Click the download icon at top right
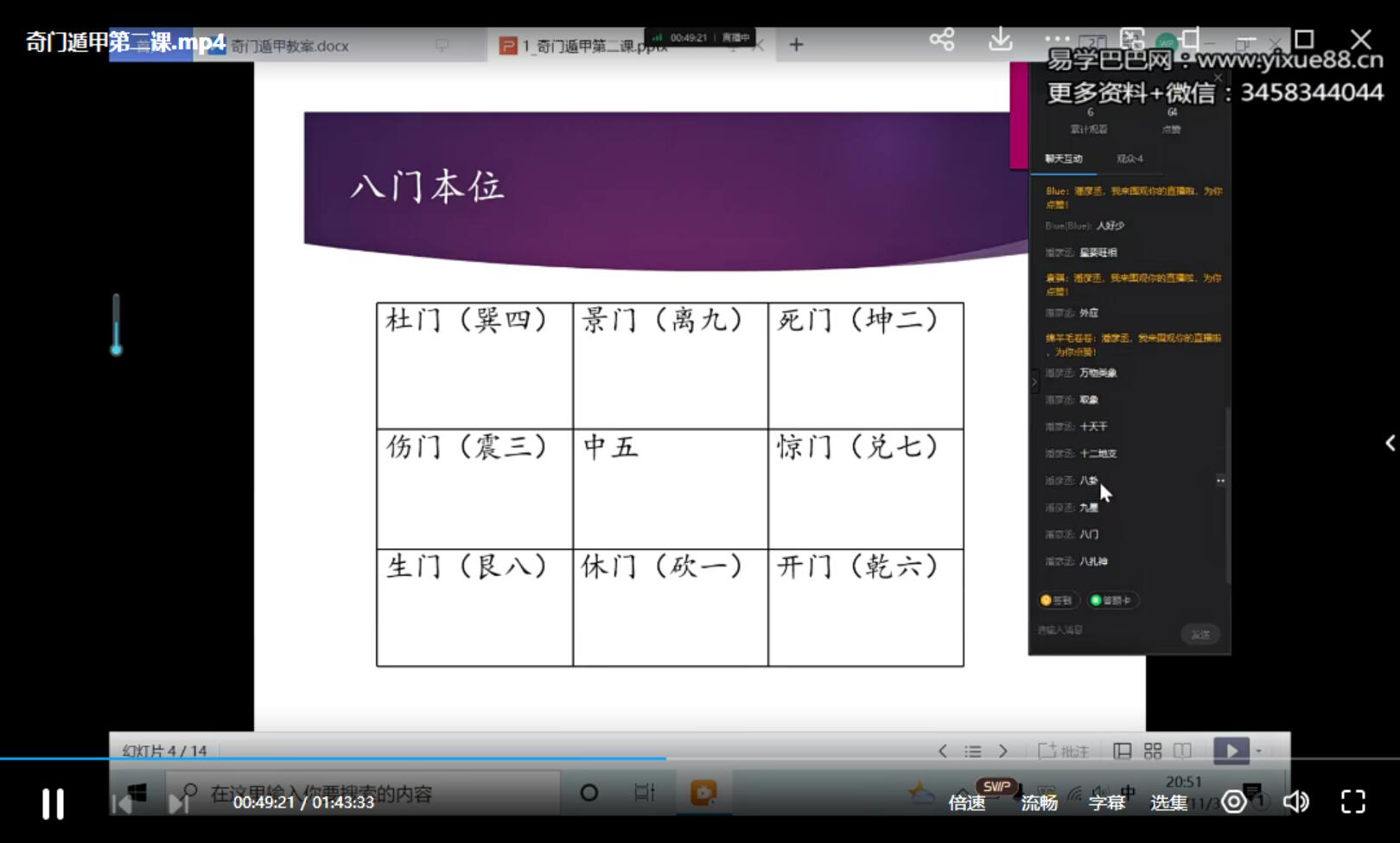The height and width of the screenshot is (843, 1400). coord(1000,40)
